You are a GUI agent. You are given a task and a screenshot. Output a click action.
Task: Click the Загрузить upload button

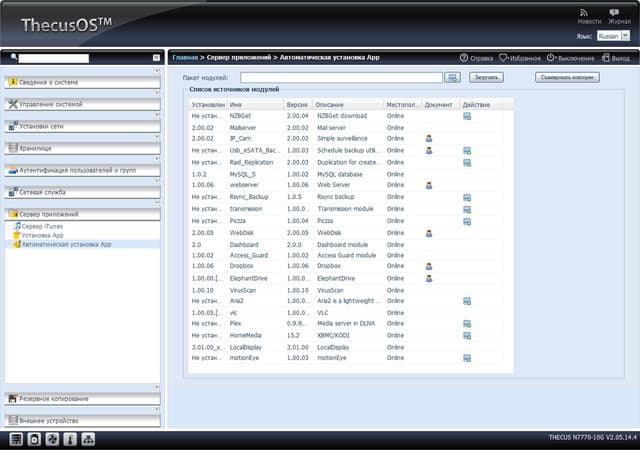click(x=486, y=77)
